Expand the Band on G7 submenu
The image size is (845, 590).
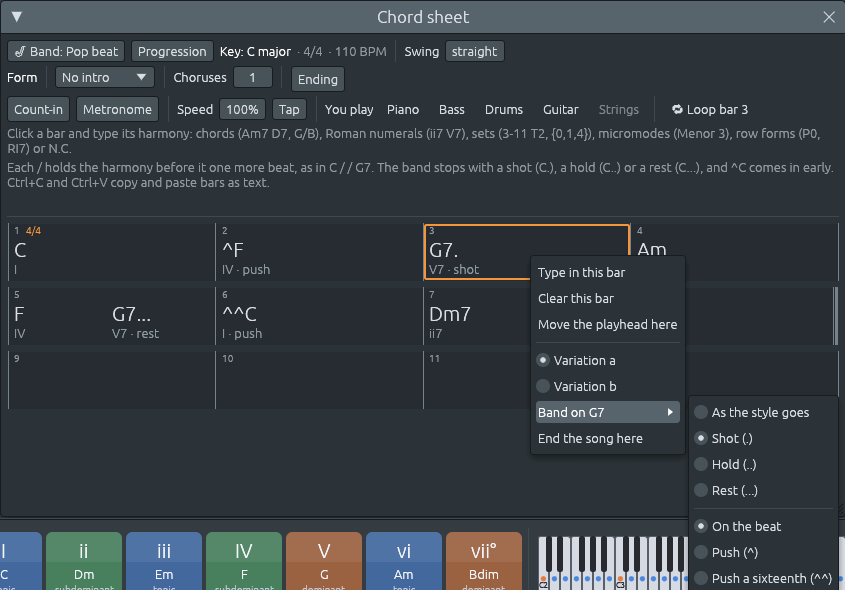coord(608,412)
